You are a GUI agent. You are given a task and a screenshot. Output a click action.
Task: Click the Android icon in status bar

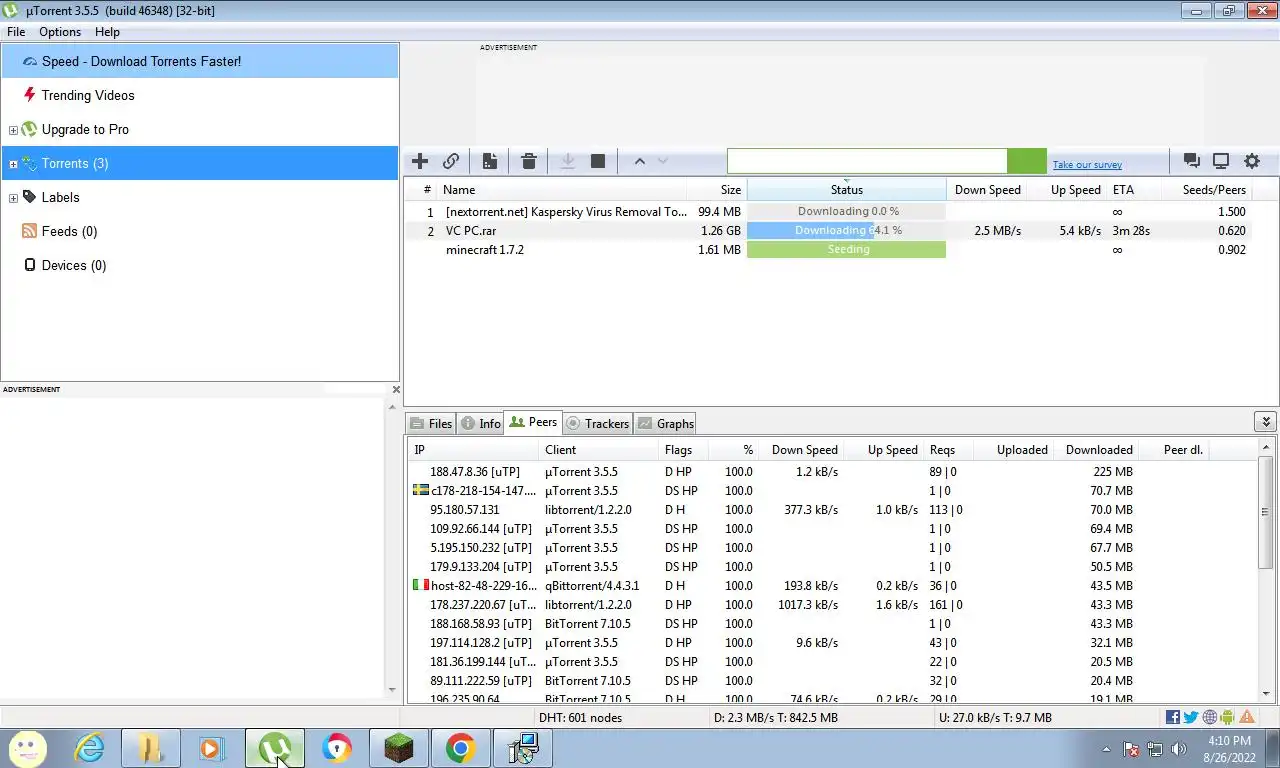[x=1228, y=717]
